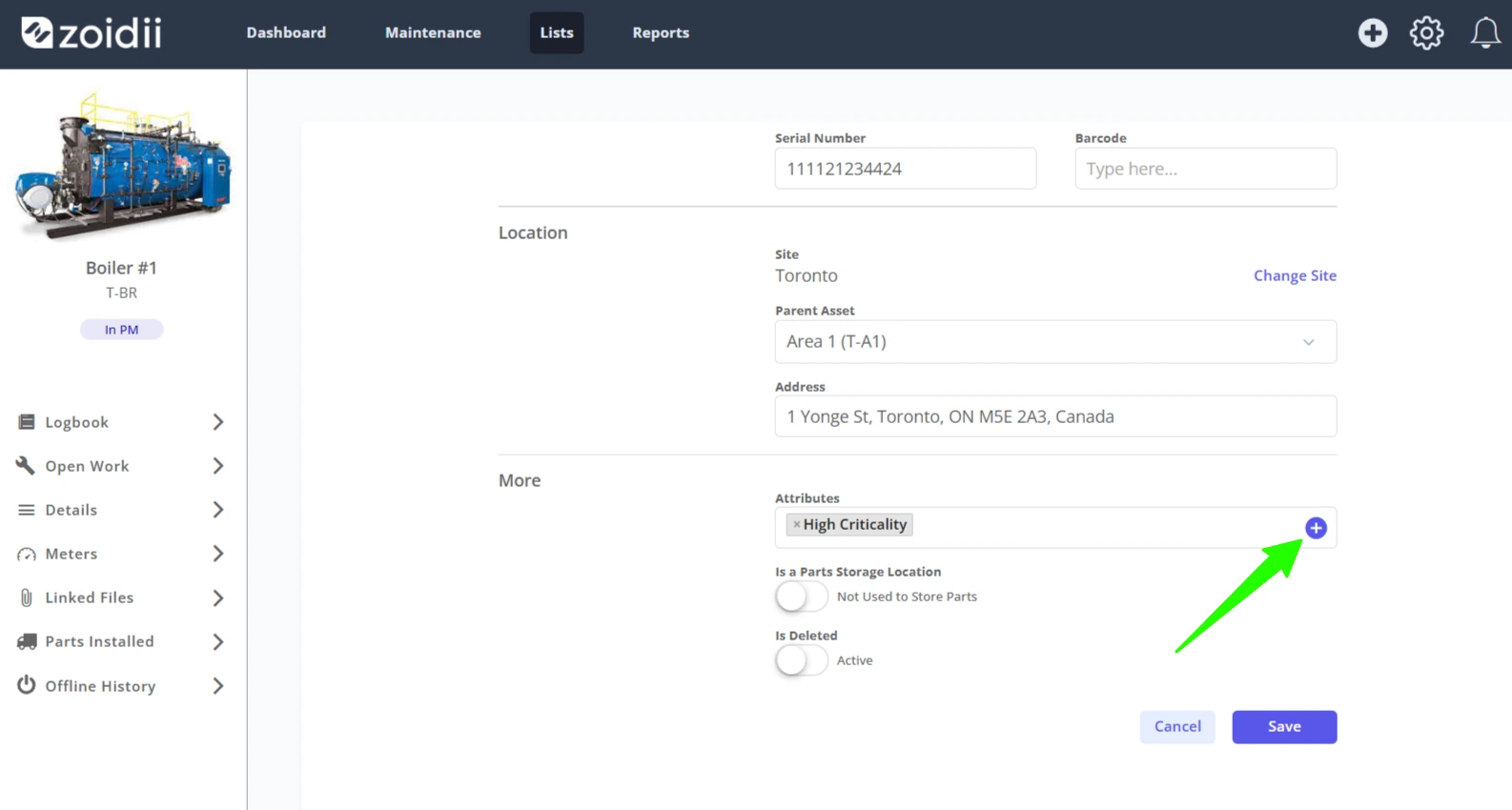
Task: Click the plus icon in top bar
Action: click(1373, 33)
